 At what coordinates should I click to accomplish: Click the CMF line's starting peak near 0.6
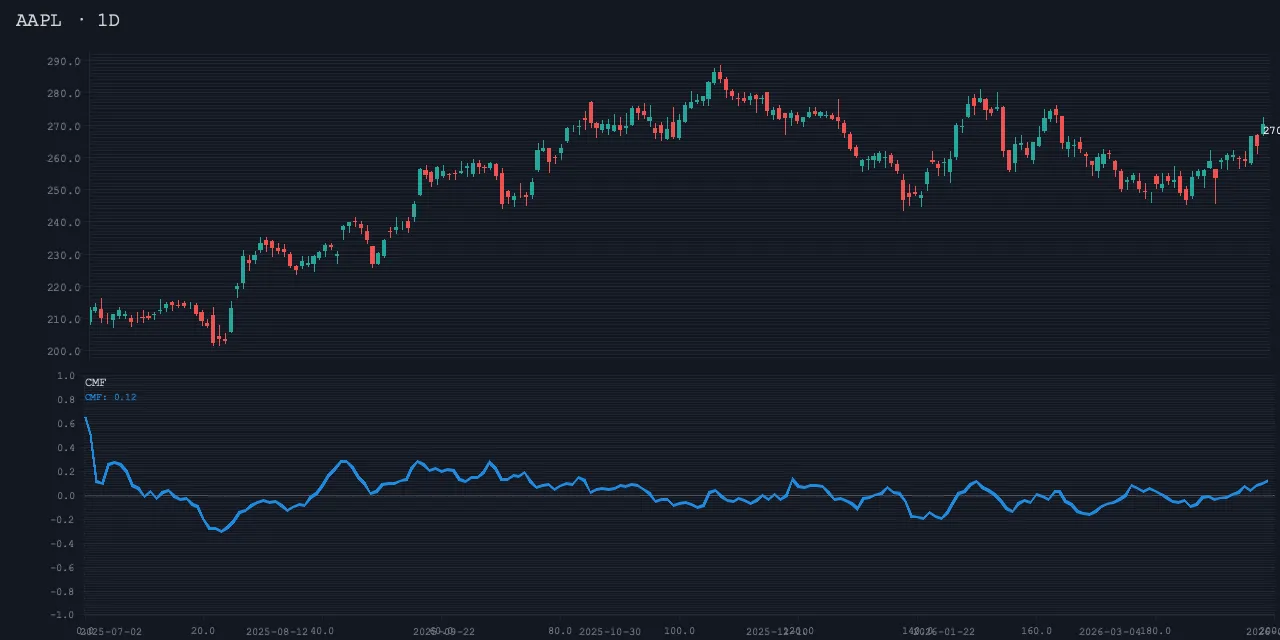pyautogui.click(x=86, y=418)
